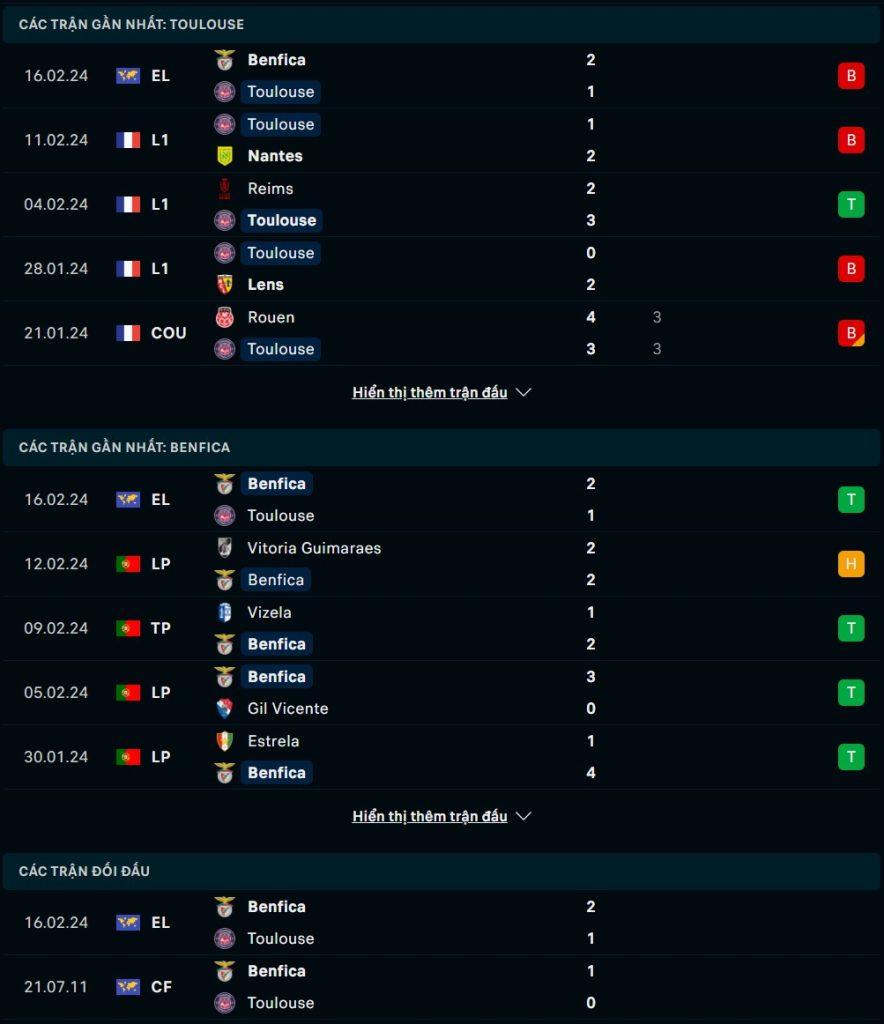Click the red B result badge for Toulouse–Nantes
884x1024 pixels.
(851, 140)
